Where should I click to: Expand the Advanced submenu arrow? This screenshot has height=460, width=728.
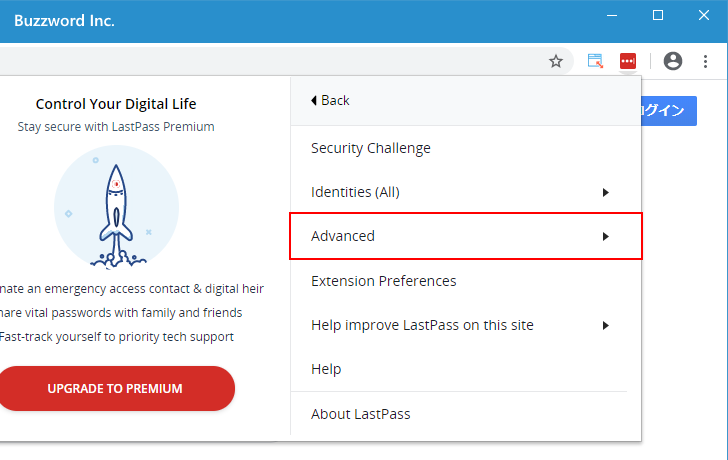pyautogui.click(x=605, y=236)
